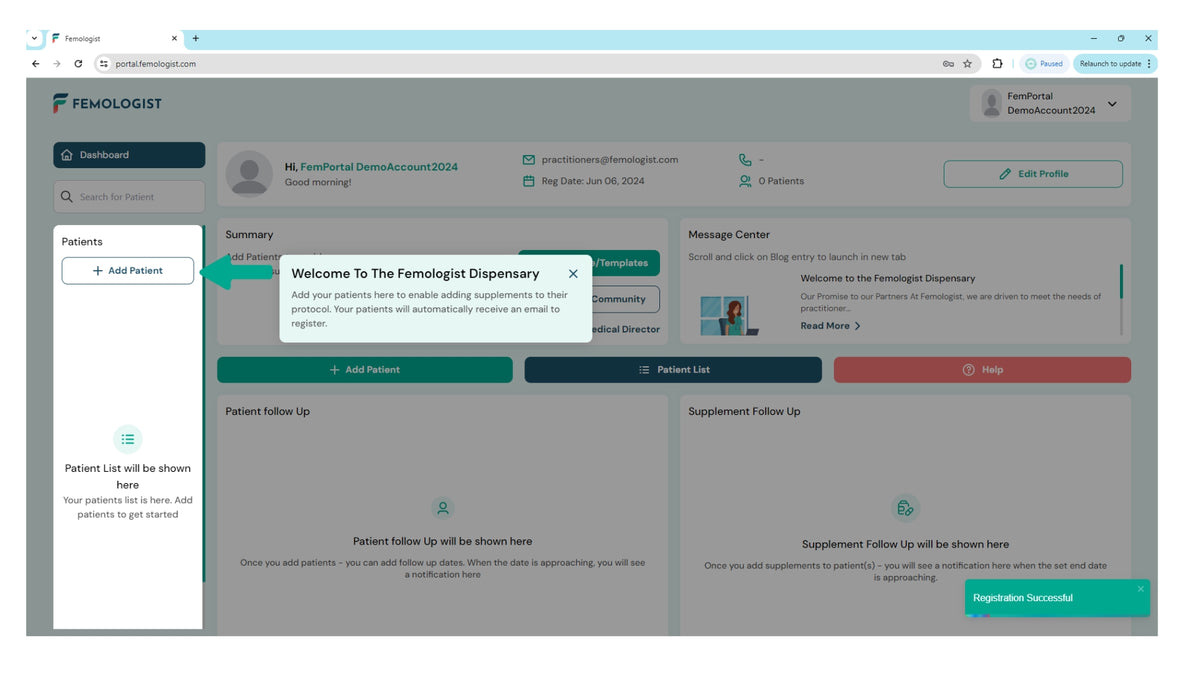Click the Edit Profile button

coord(1033,174)
